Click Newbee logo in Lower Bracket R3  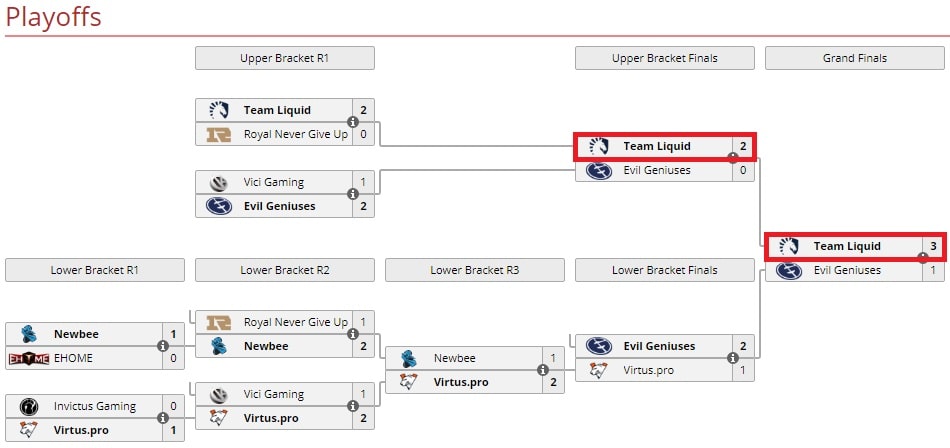tap(409, 358)
